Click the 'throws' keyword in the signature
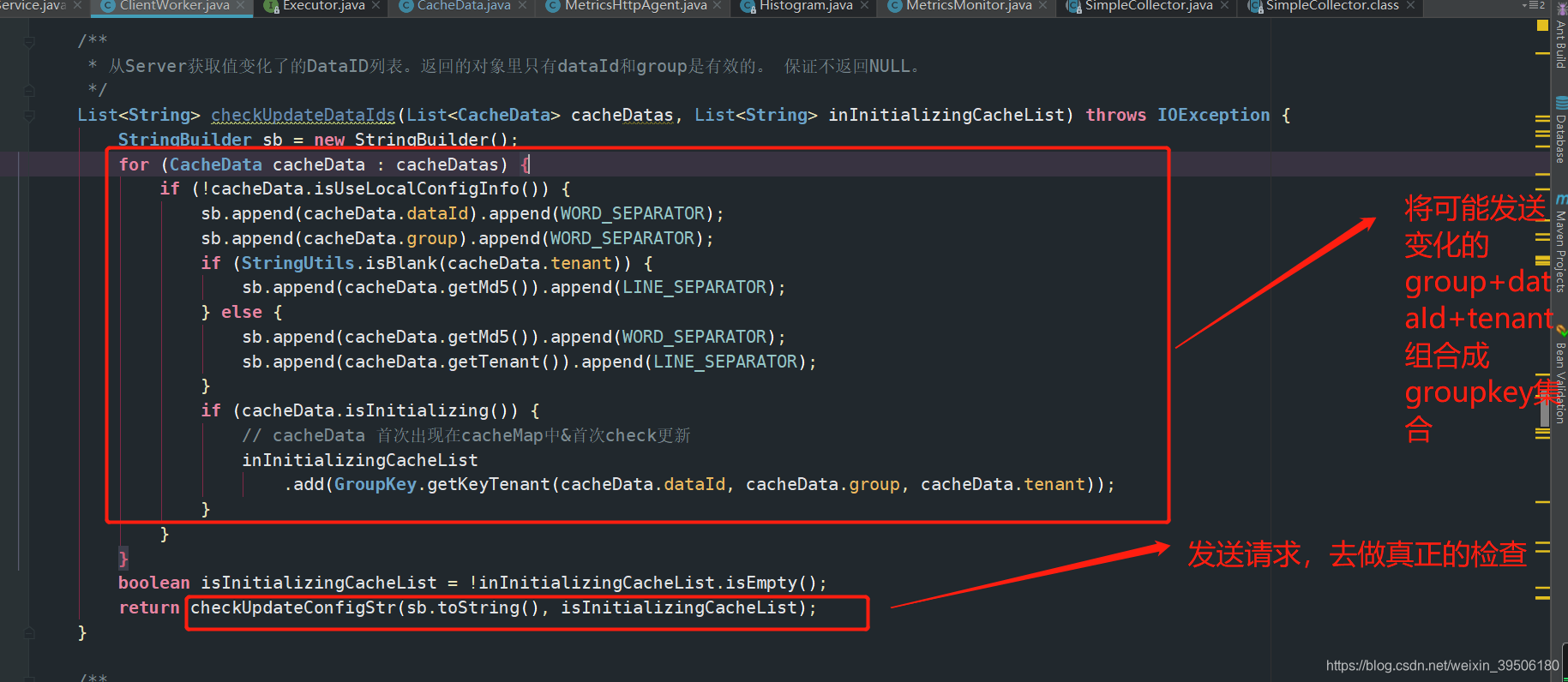1568x682 pixels. tap(1116, 115)
